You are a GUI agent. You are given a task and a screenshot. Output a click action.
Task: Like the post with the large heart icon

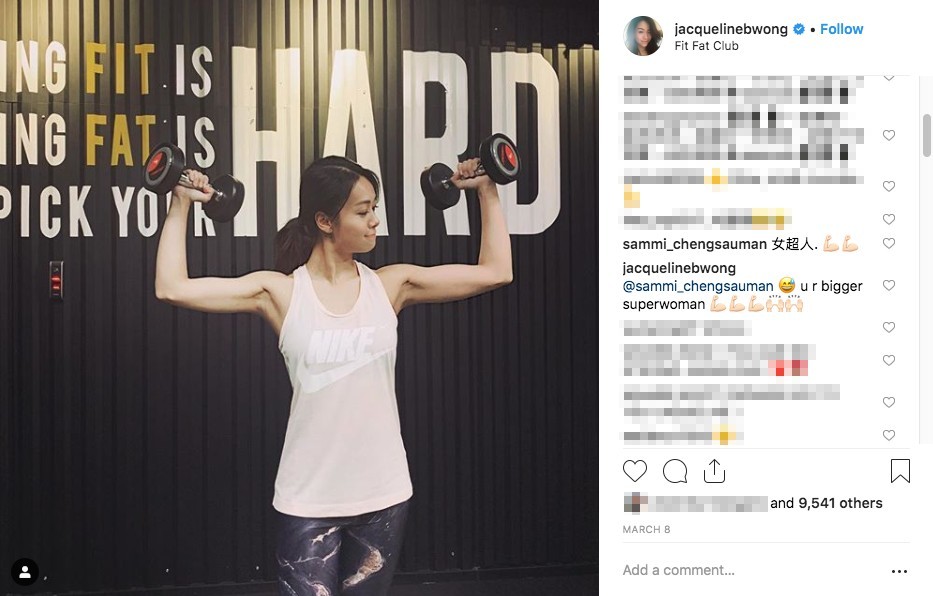tap(634, 471)
